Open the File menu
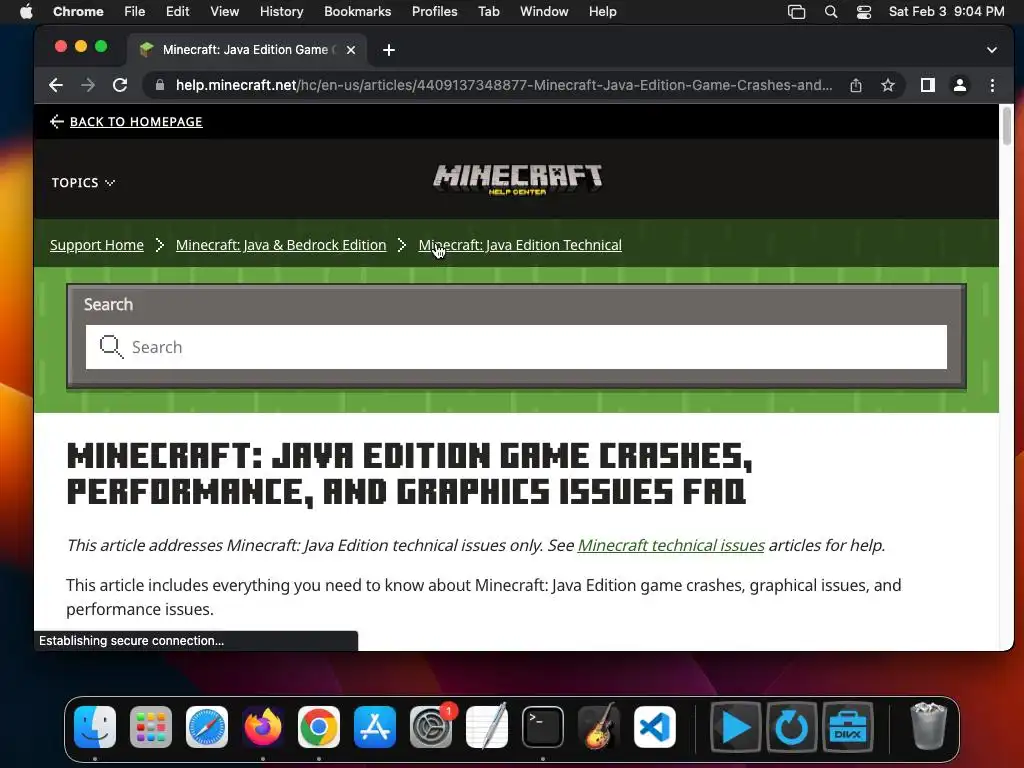This screenshot has height=768, width=1024. [x=135, y=12]
